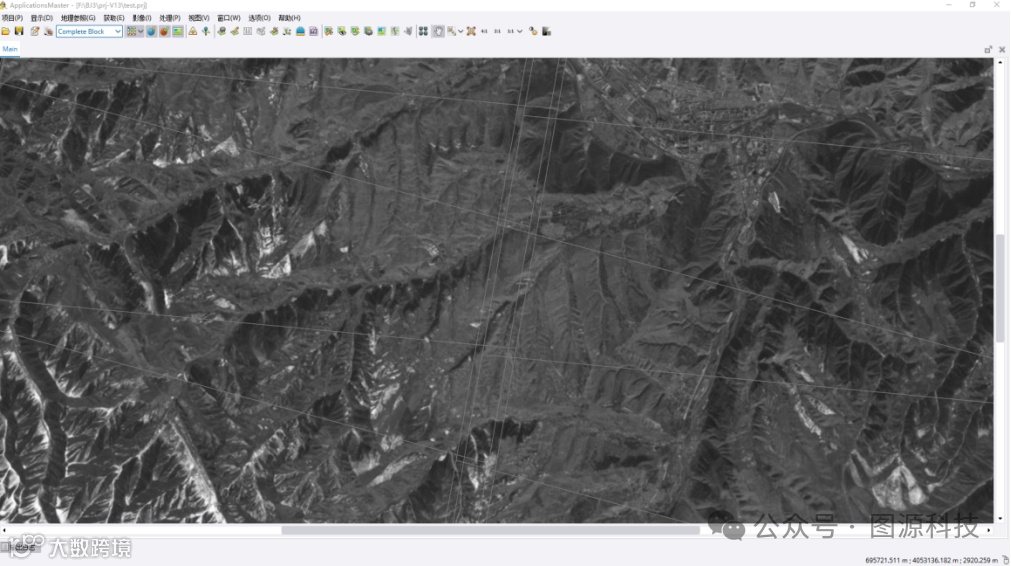Click the black-white gradient contrast icon
1011x566 pixels.
[x=546, y=31]
